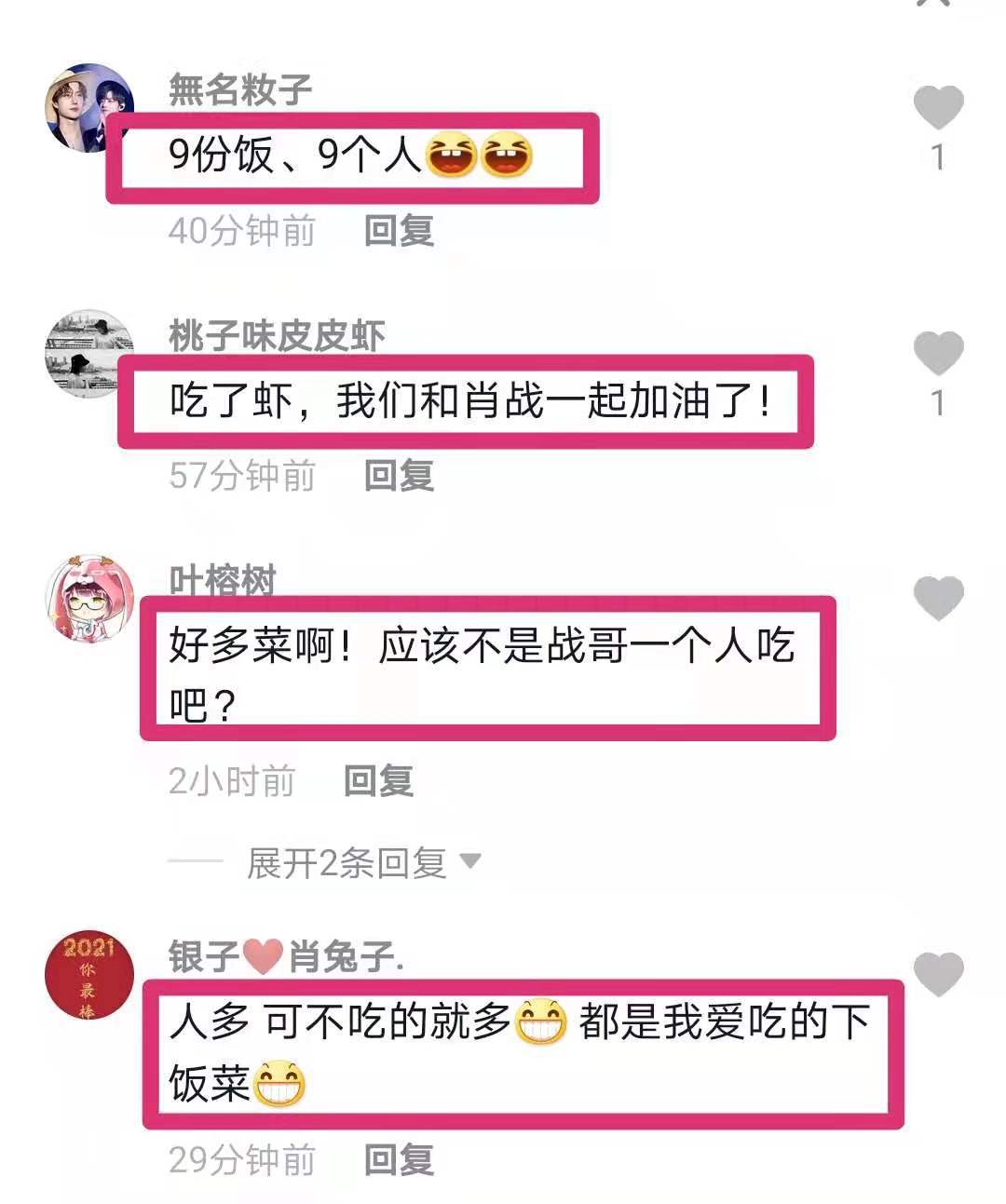
Task: Open username 無名籹子
Action: (x=240, y=90)
